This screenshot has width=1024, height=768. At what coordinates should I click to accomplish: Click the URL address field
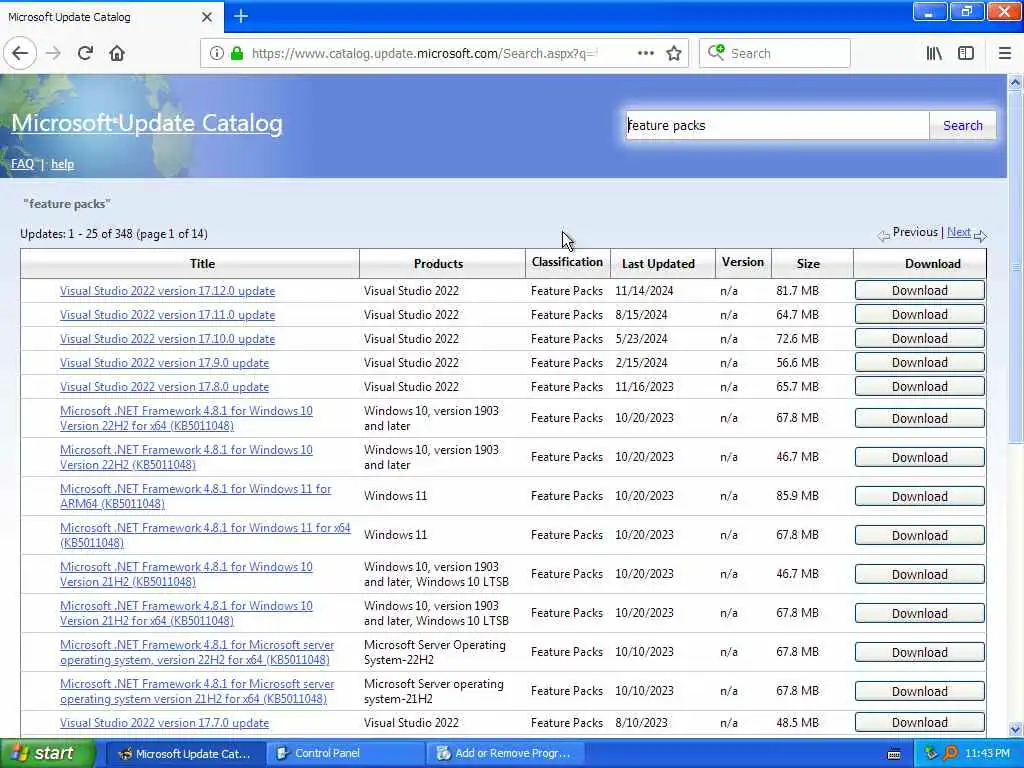tap(424, 54)
